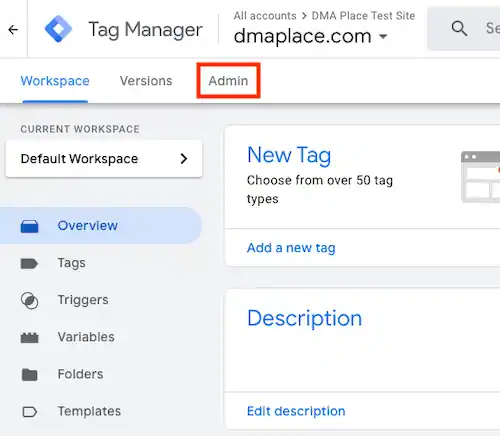The height and width of the screenshot is (436, 500).
Task: Click the Edit description link
Action: pyautogui.click(x=296, y=411)
